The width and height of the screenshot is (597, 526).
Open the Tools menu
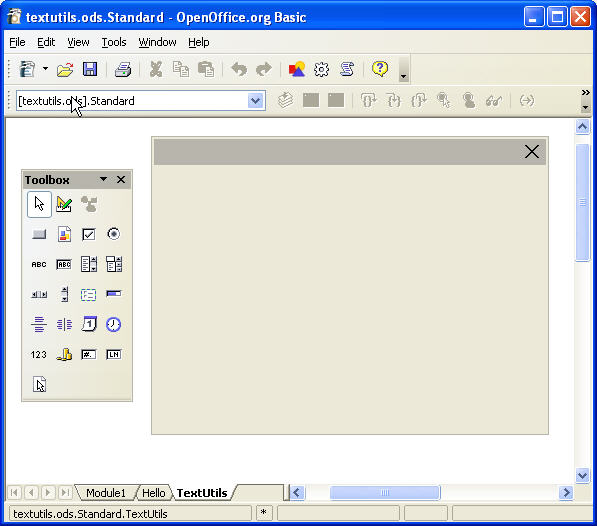(113, 42)
